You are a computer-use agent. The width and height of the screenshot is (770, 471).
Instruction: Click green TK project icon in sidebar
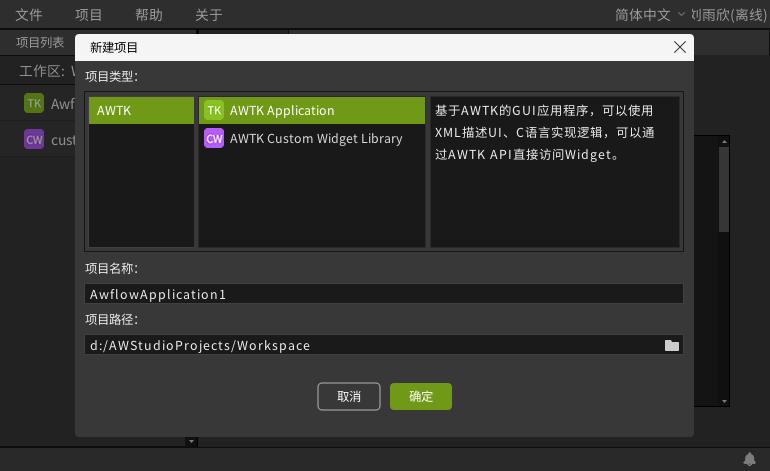(34, 103)
